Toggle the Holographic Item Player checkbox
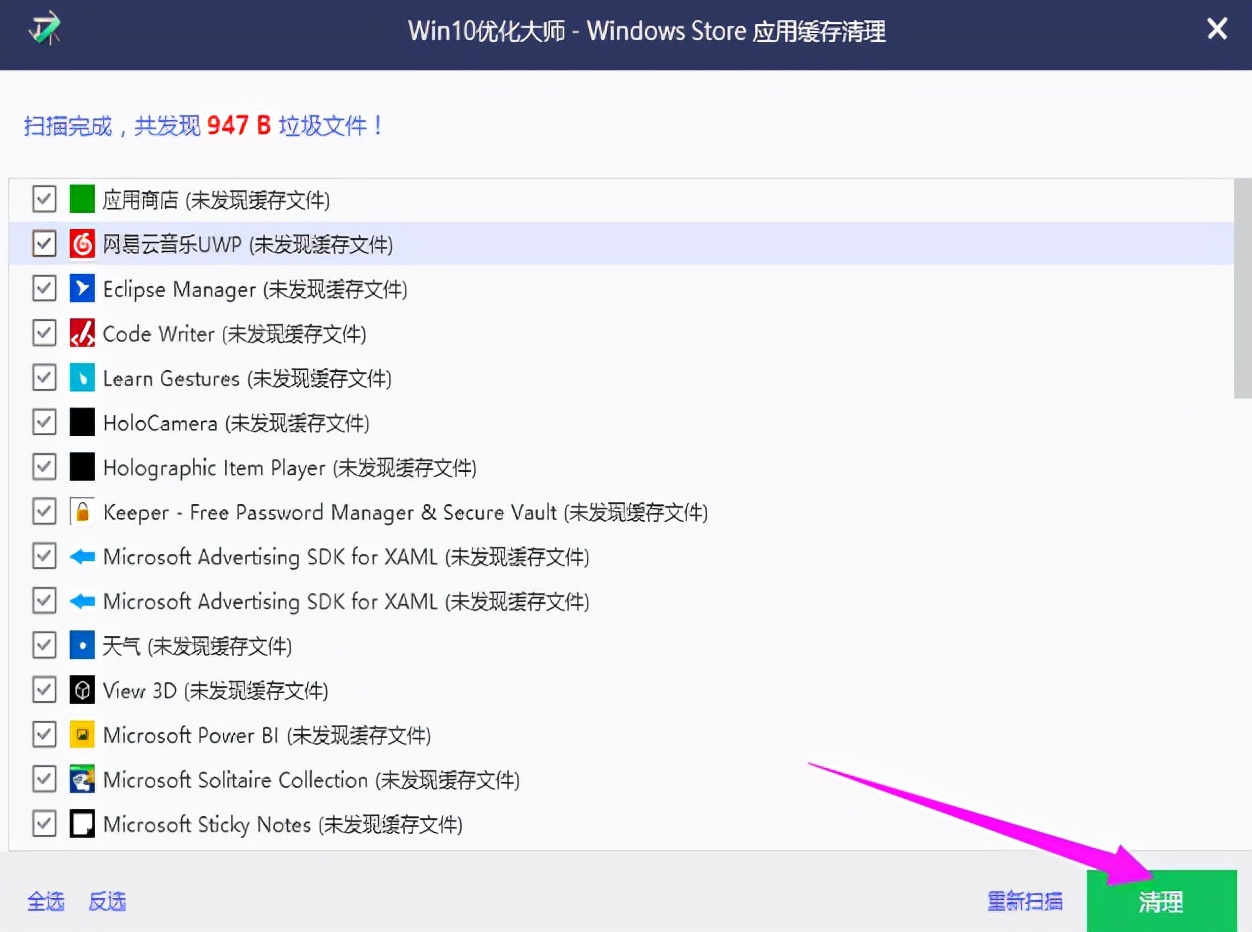This screenshot has width=1252, height=932. 44,466
